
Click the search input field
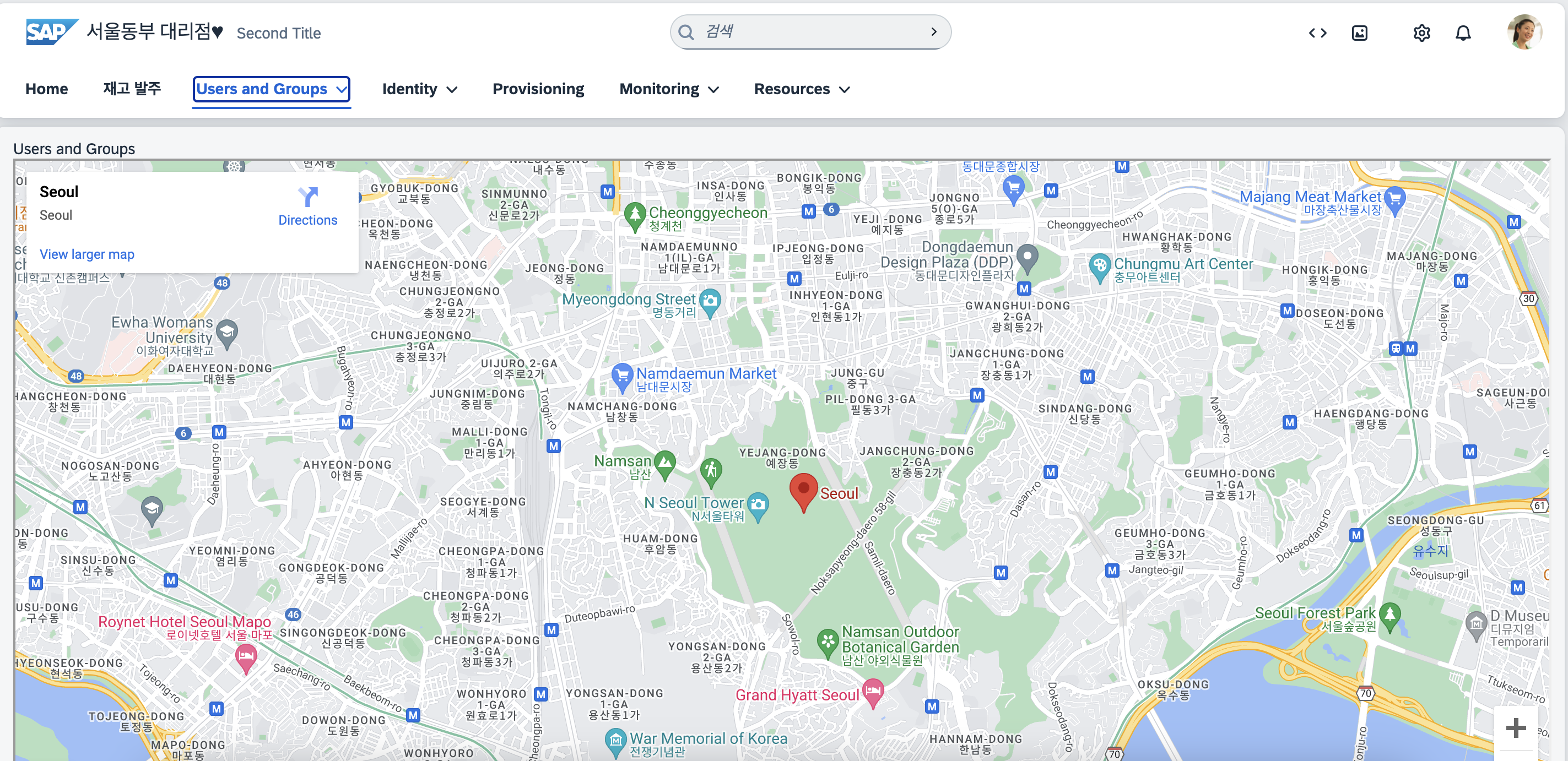(809, 31)
